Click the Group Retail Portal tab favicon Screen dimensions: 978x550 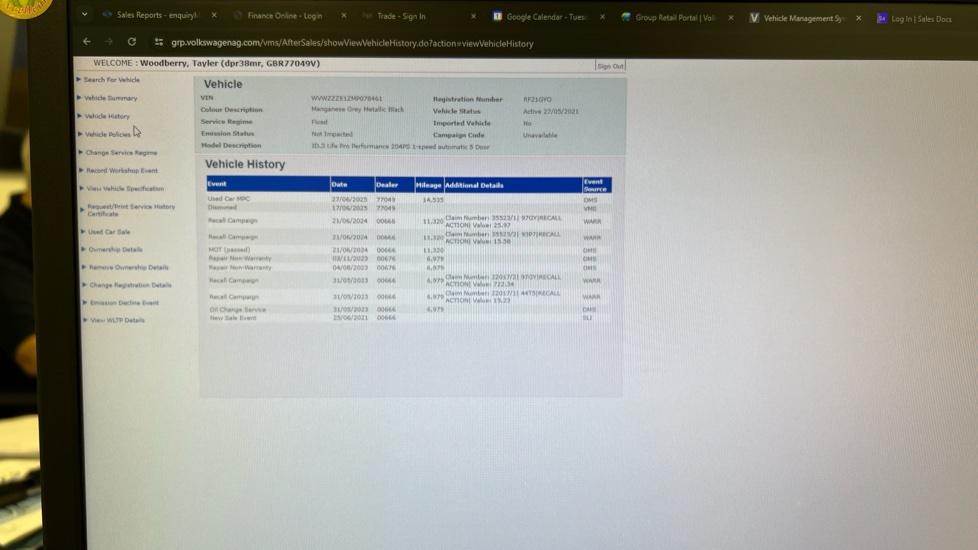626,17
